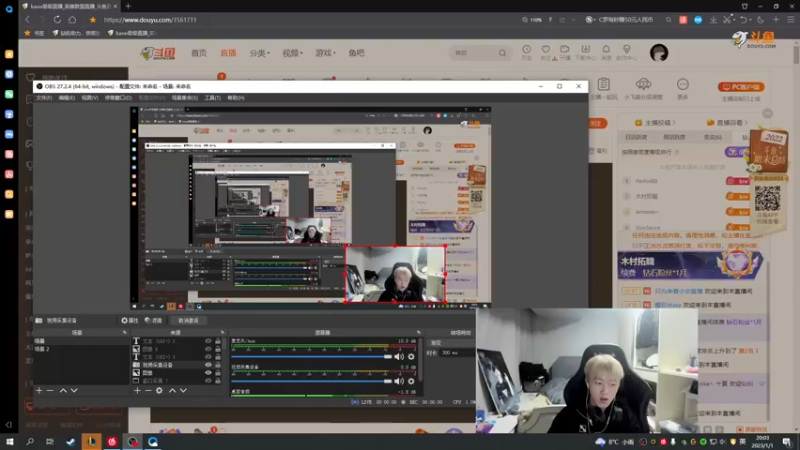The height and width of the screenshot is (450, 800).
Task: Toggle visibility of 文本 (GDI+) 3 source
Action: [x=208, y=357]
